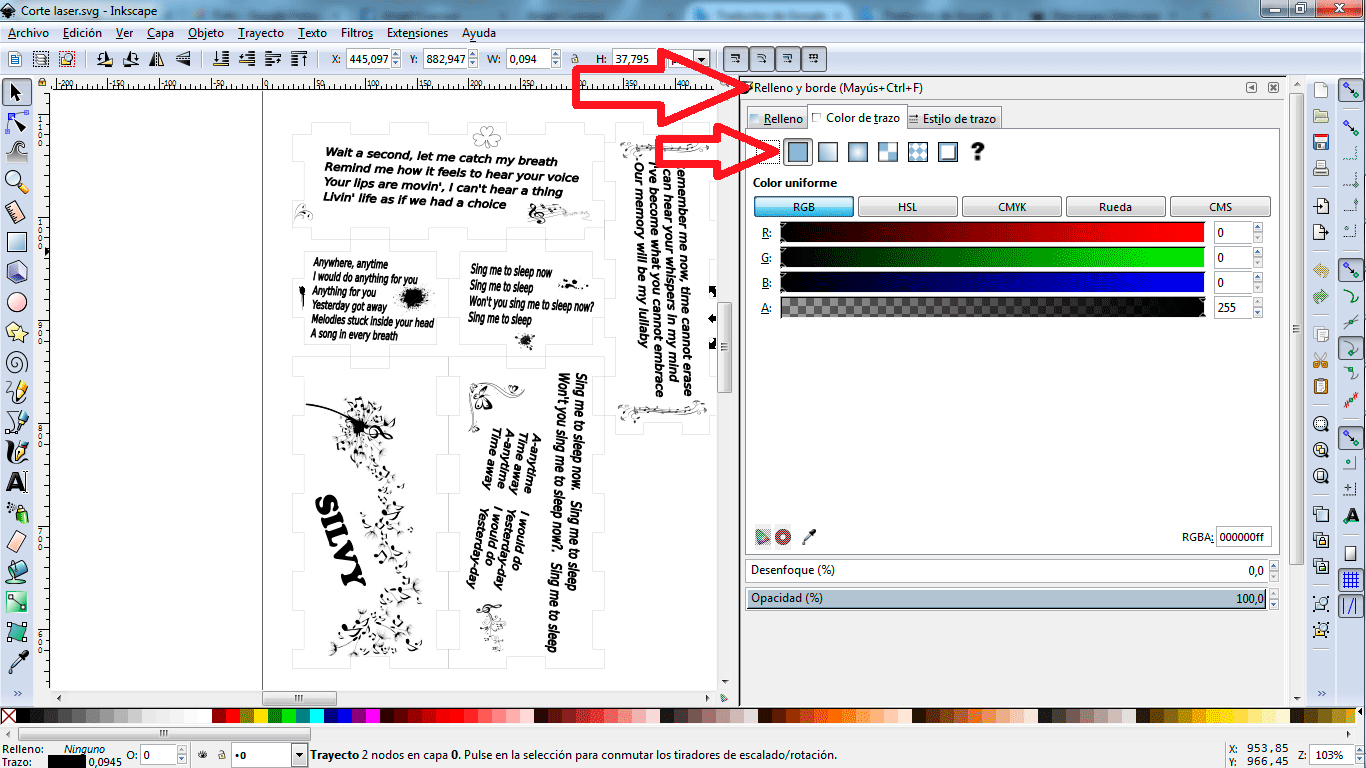Switch to the Relleno tab
Image resolution: width=1366 pixels, height=768 pixels.
click(x=776, y=119)
